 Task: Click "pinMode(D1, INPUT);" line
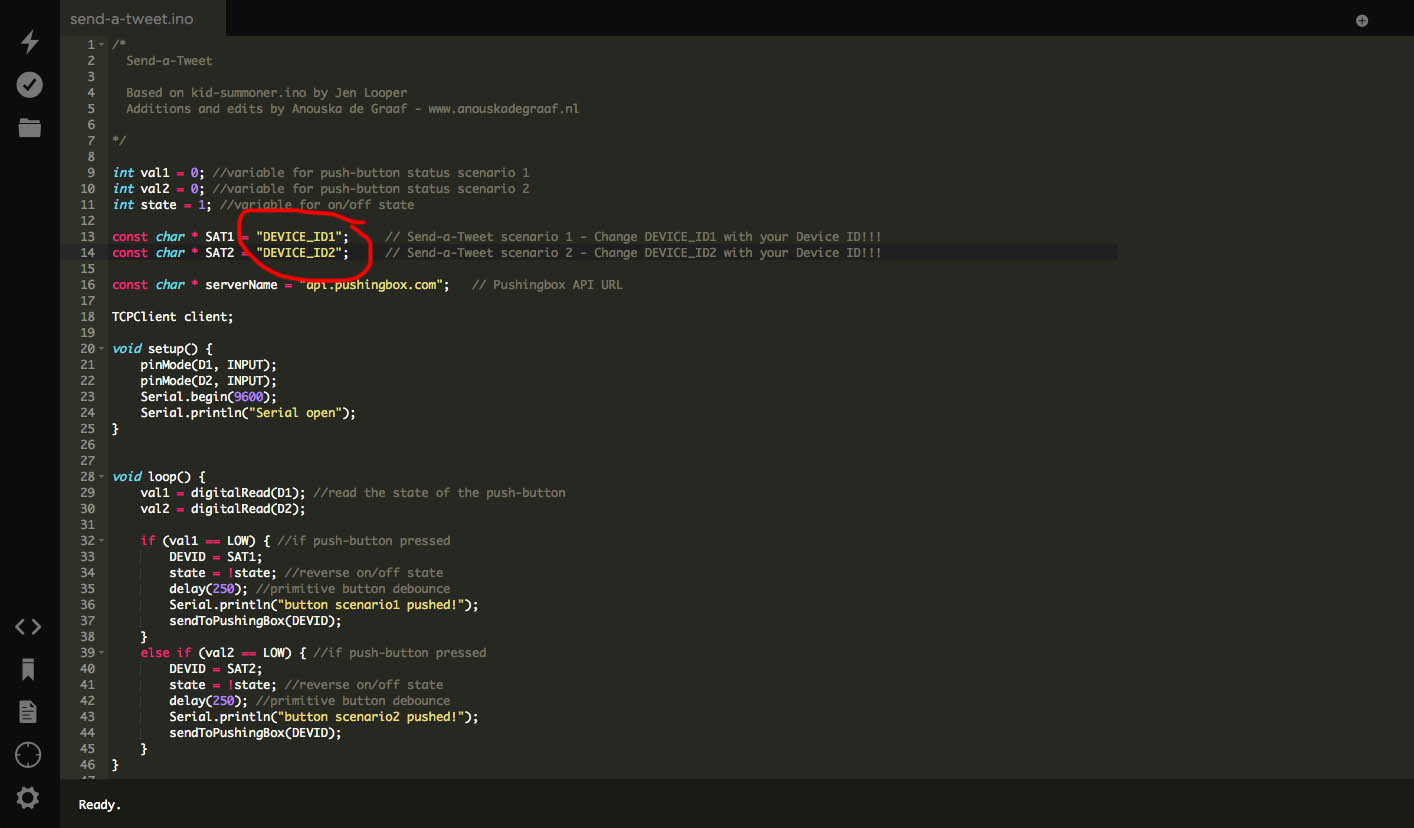(209, 365)
